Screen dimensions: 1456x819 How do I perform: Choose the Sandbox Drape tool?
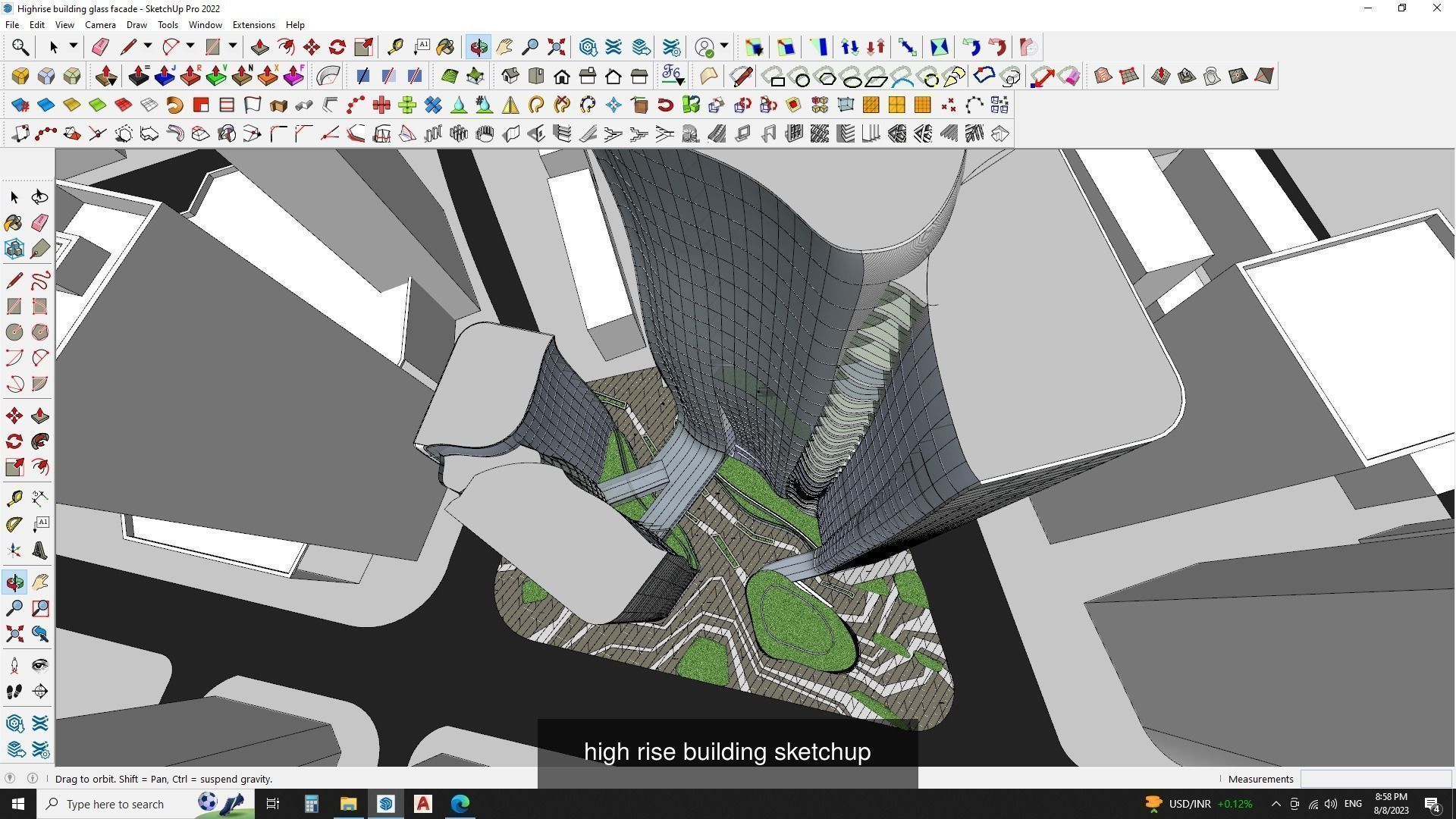click(1213, 76)
